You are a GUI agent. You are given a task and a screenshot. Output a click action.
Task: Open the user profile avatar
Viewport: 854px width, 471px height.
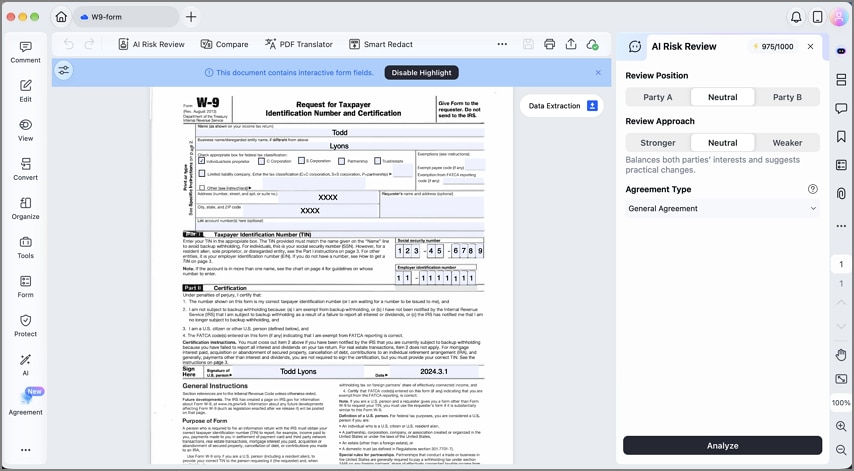tap(838, 17)
